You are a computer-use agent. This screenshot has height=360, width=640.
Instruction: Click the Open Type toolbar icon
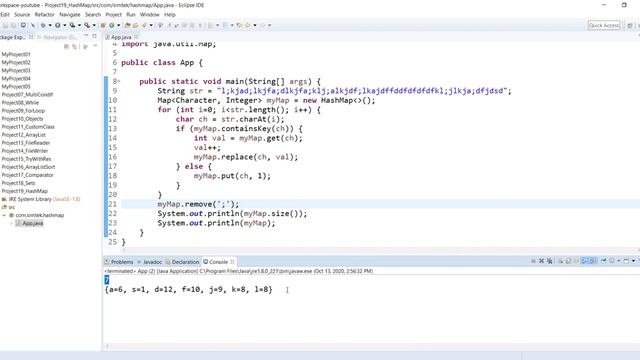point(127,25)
